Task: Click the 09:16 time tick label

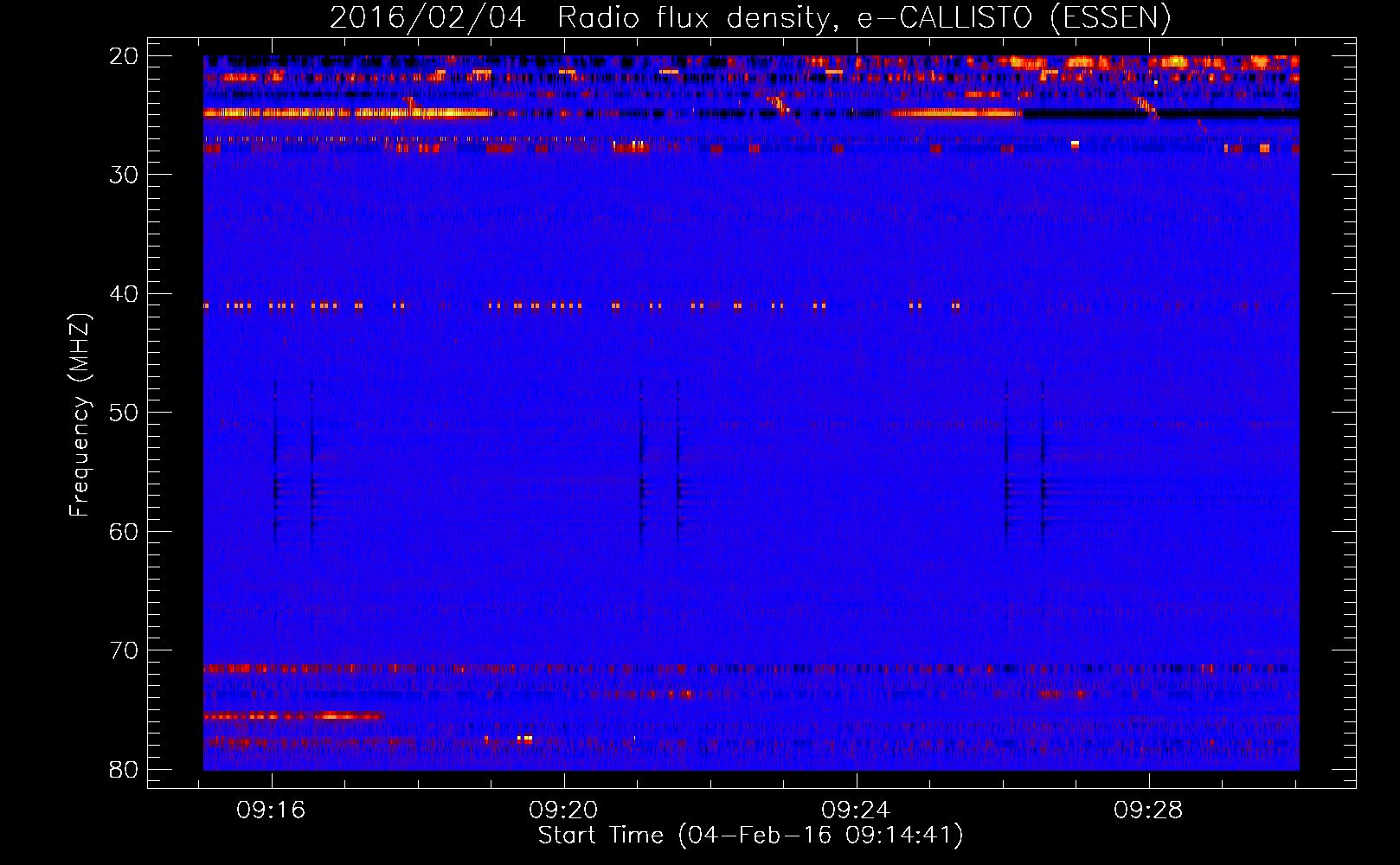Action: 272,811
